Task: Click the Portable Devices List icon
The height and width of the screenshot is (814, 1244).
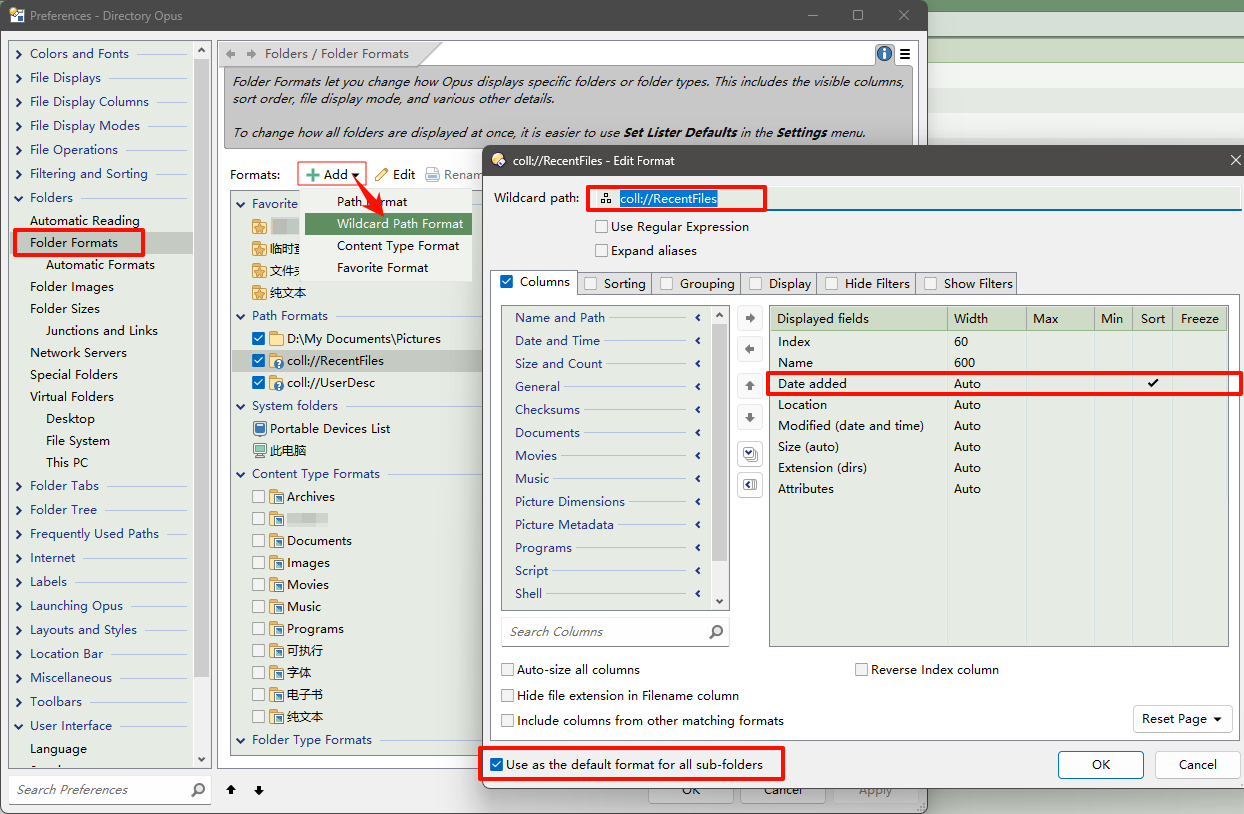Action: point(260,429)
